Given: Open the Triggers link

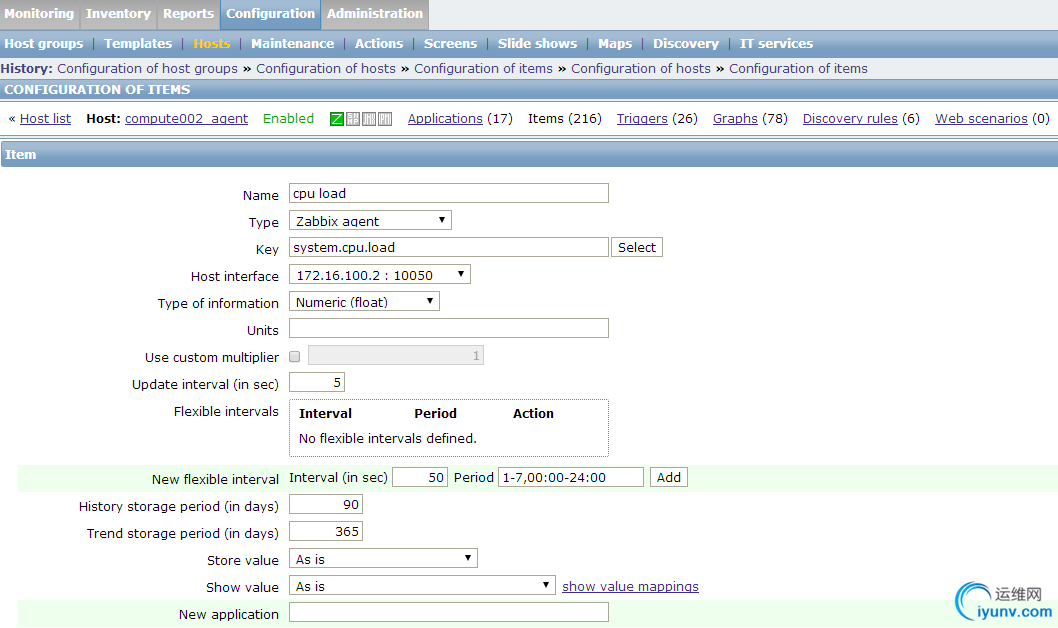Looking at the screenshot, I should point(642,119).
